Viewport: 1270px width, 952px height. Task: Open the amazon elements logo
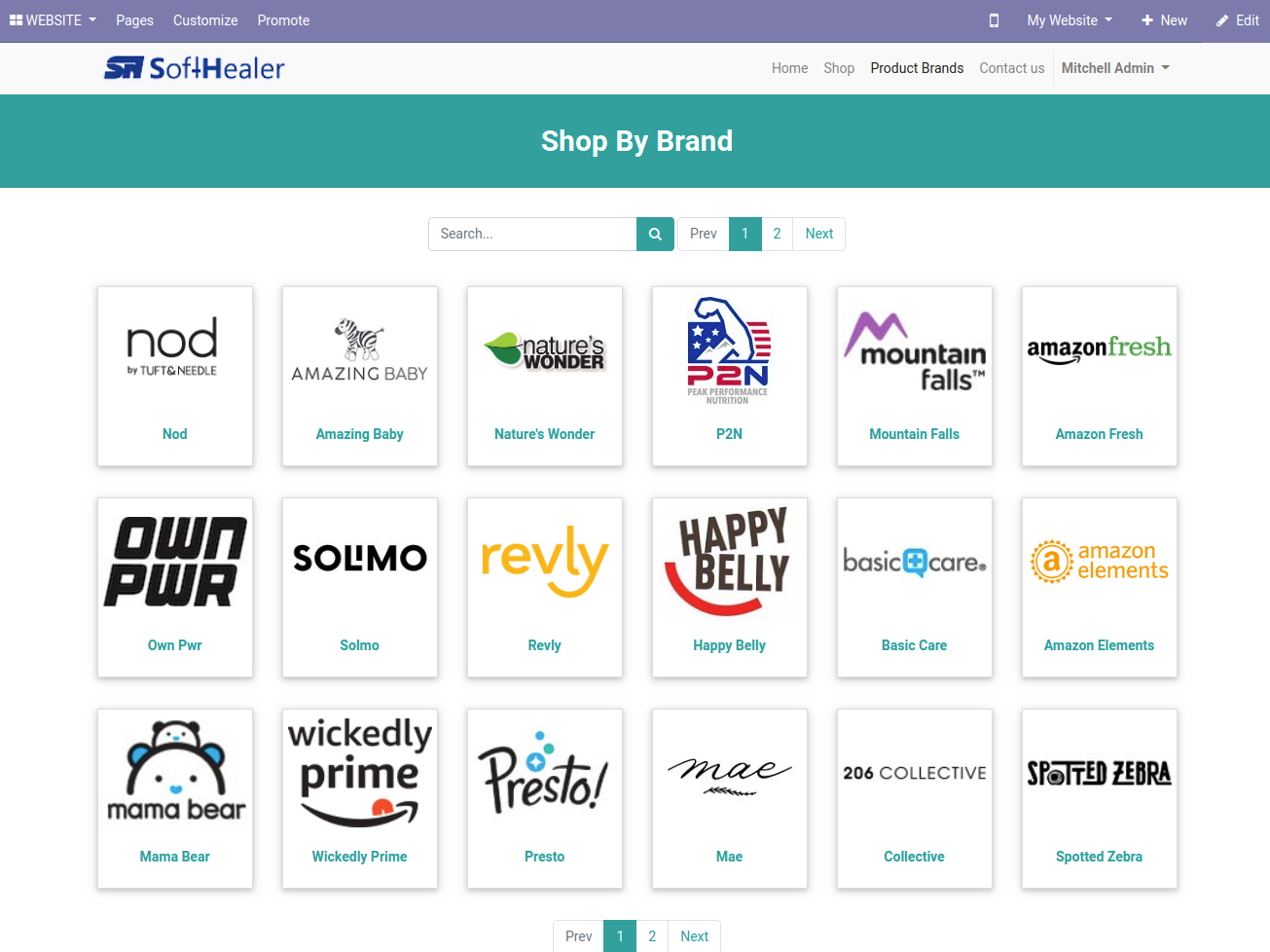[1100, 562]
